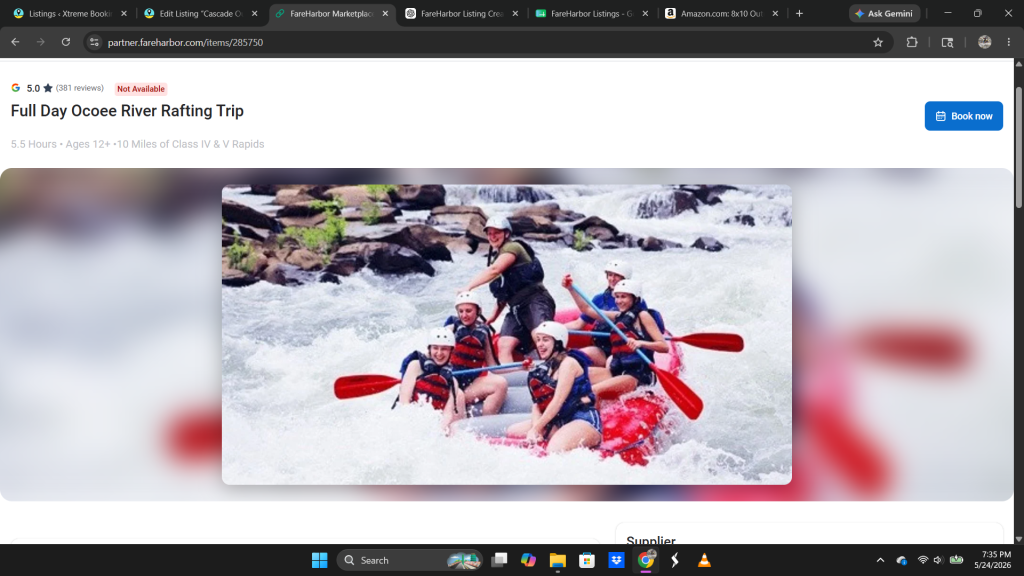Close the FareHarbor Marketplace tab
The image size is (1024, 576).
click(385, 14)
